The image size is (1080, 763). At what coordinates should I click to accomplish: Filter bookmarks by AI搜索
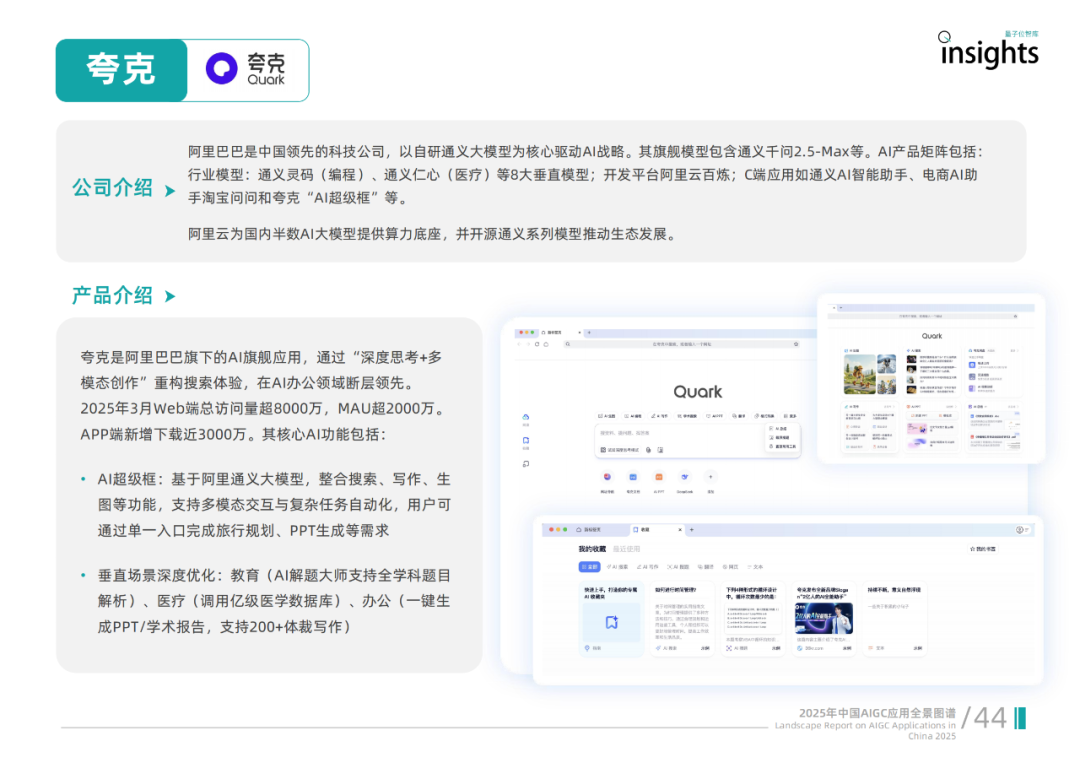point(618,567)
